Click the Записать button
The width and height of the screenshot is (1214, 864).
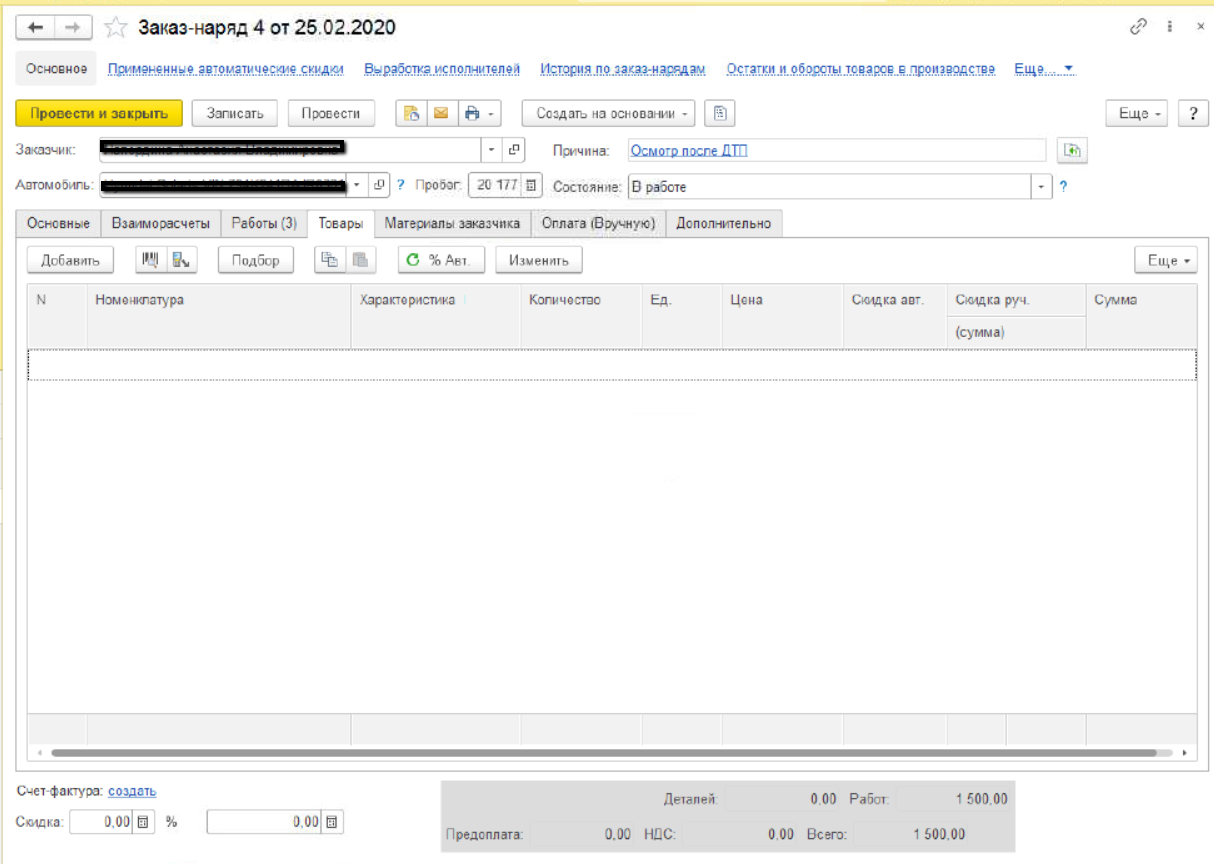235,113
